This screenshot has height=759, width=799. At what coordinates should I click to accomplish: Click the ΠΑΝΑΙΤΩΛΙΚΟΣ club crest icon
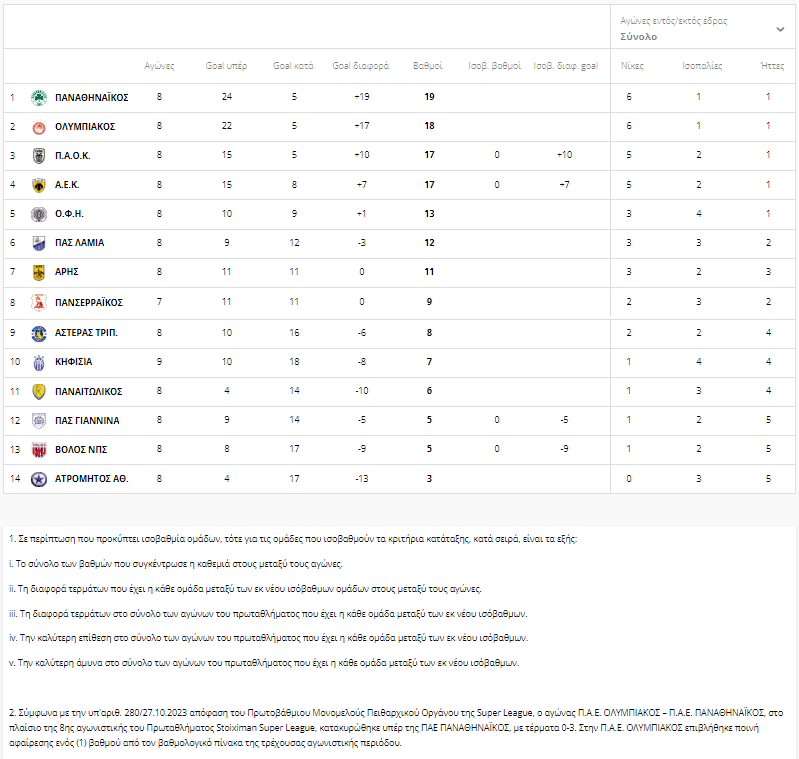tap(39, 391)
